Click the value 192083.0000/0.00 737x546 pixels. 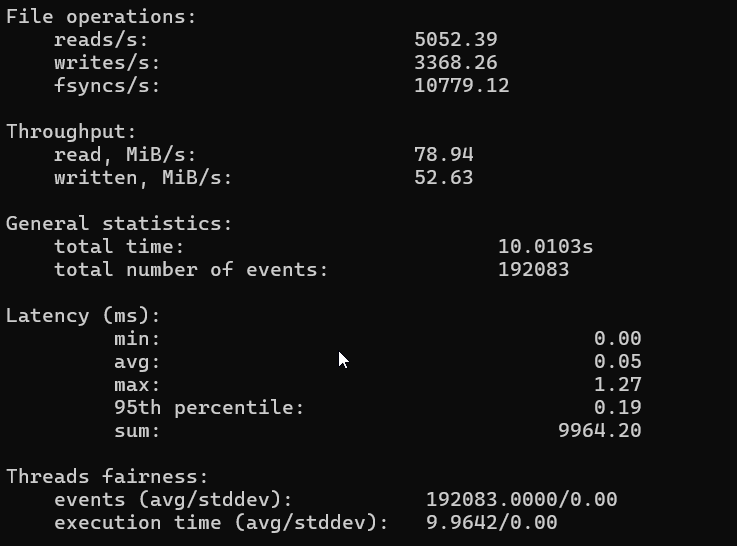click(522, 499)
